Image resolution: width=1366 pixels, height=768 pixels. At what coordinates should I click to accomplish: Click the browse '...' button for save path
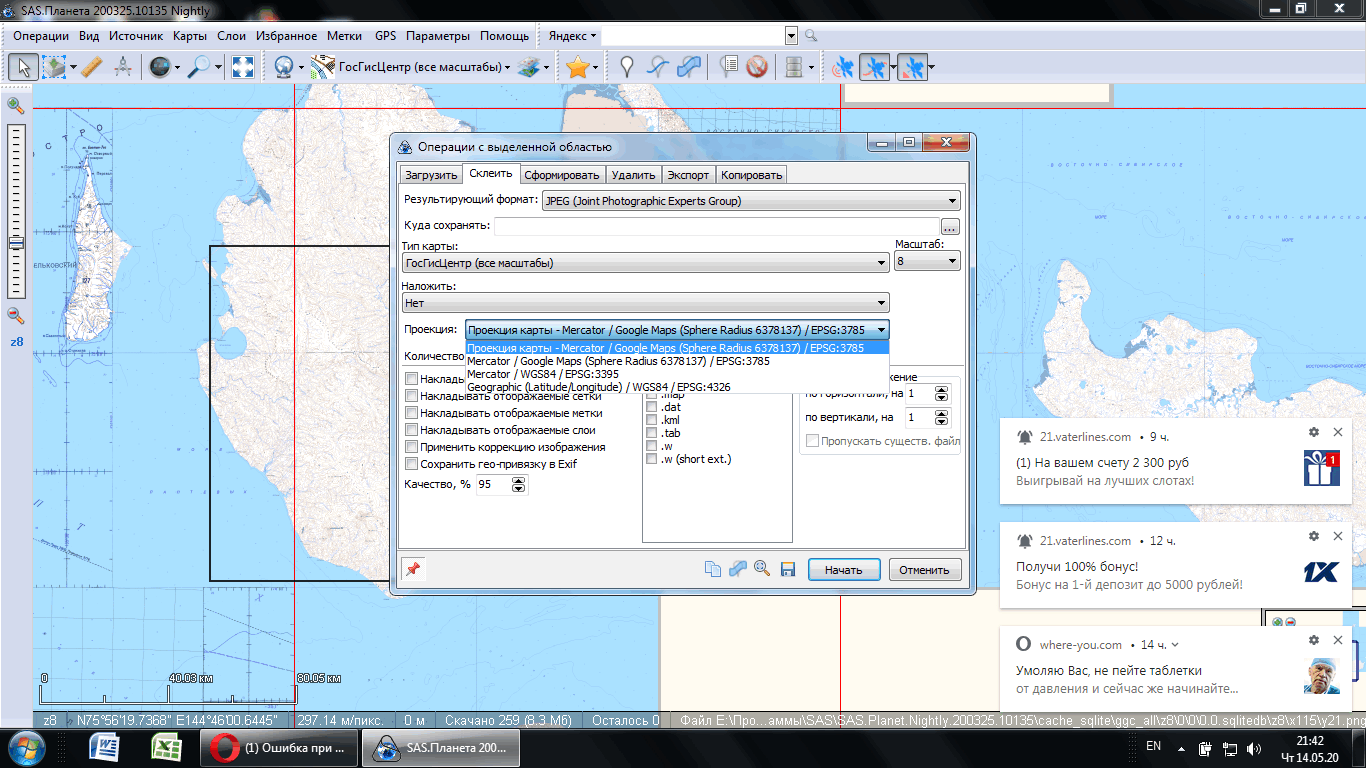coord(950,226)
